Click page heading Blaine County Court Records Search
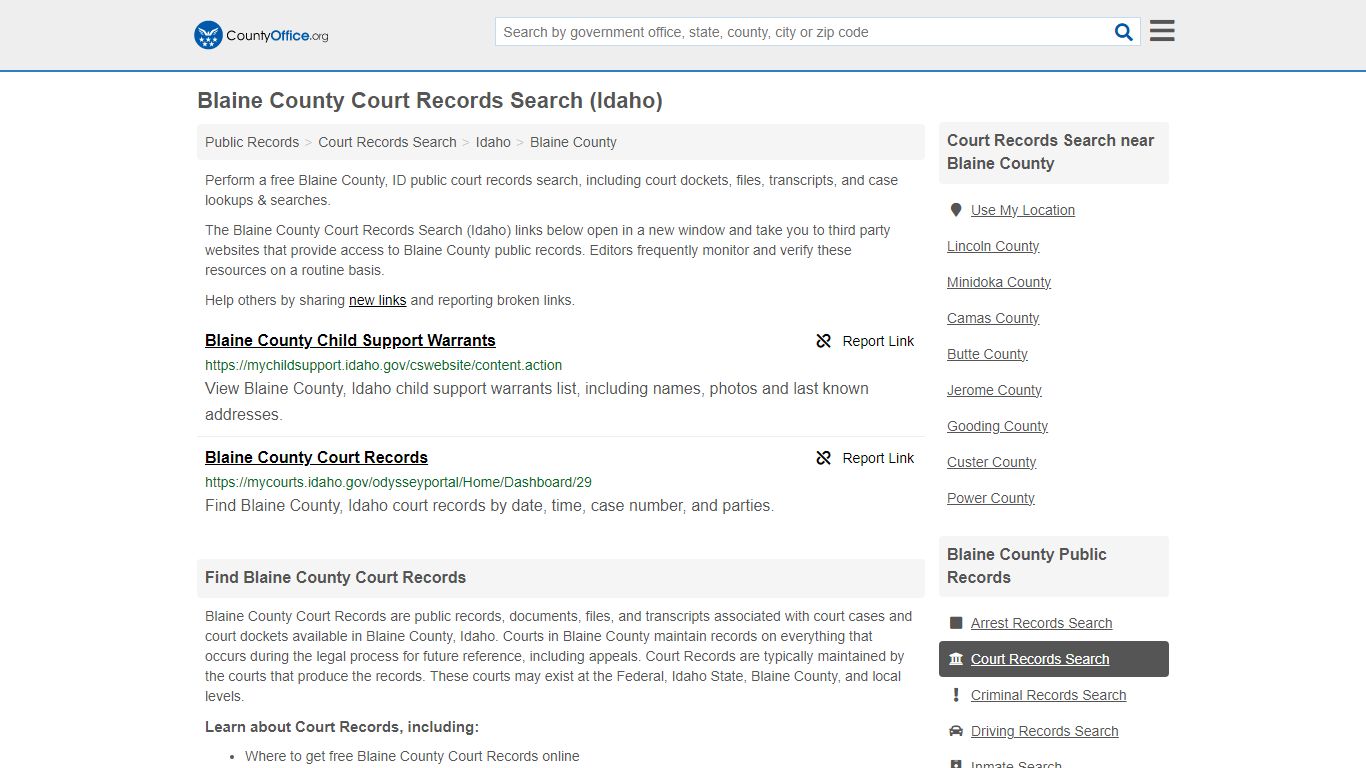1366x768 pixels. pyautogui.click(x=430, y=100)
